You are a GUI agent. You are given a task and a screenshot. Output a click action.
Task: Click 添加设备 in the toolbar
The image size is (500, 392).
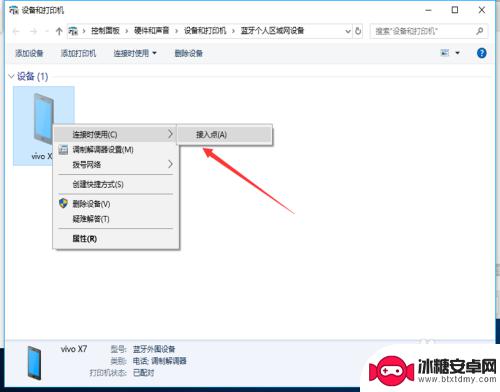tap(29, 53)
